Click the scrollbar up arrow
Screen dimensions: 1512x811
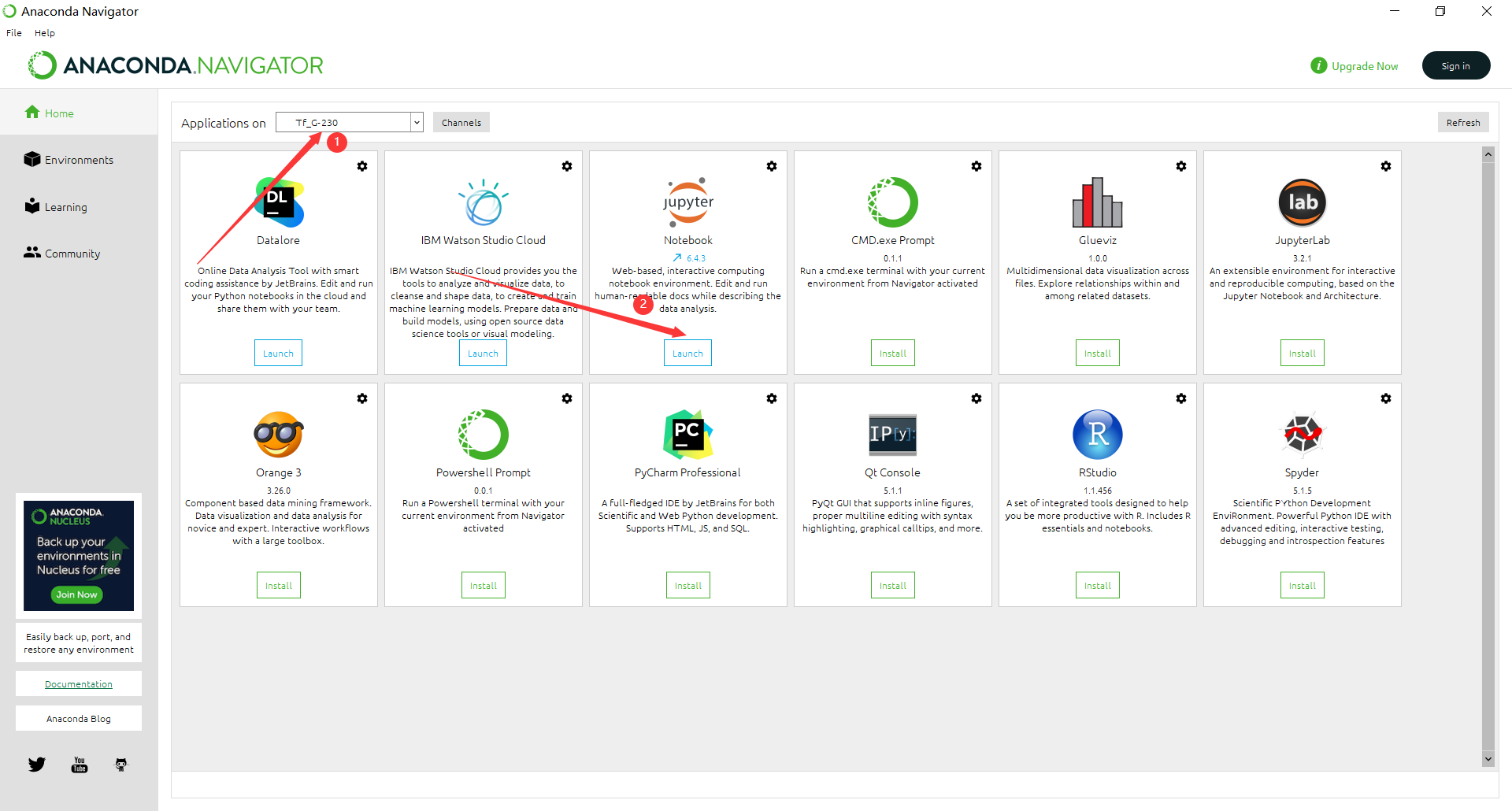pyautogui.click(x=1488, y=154)
